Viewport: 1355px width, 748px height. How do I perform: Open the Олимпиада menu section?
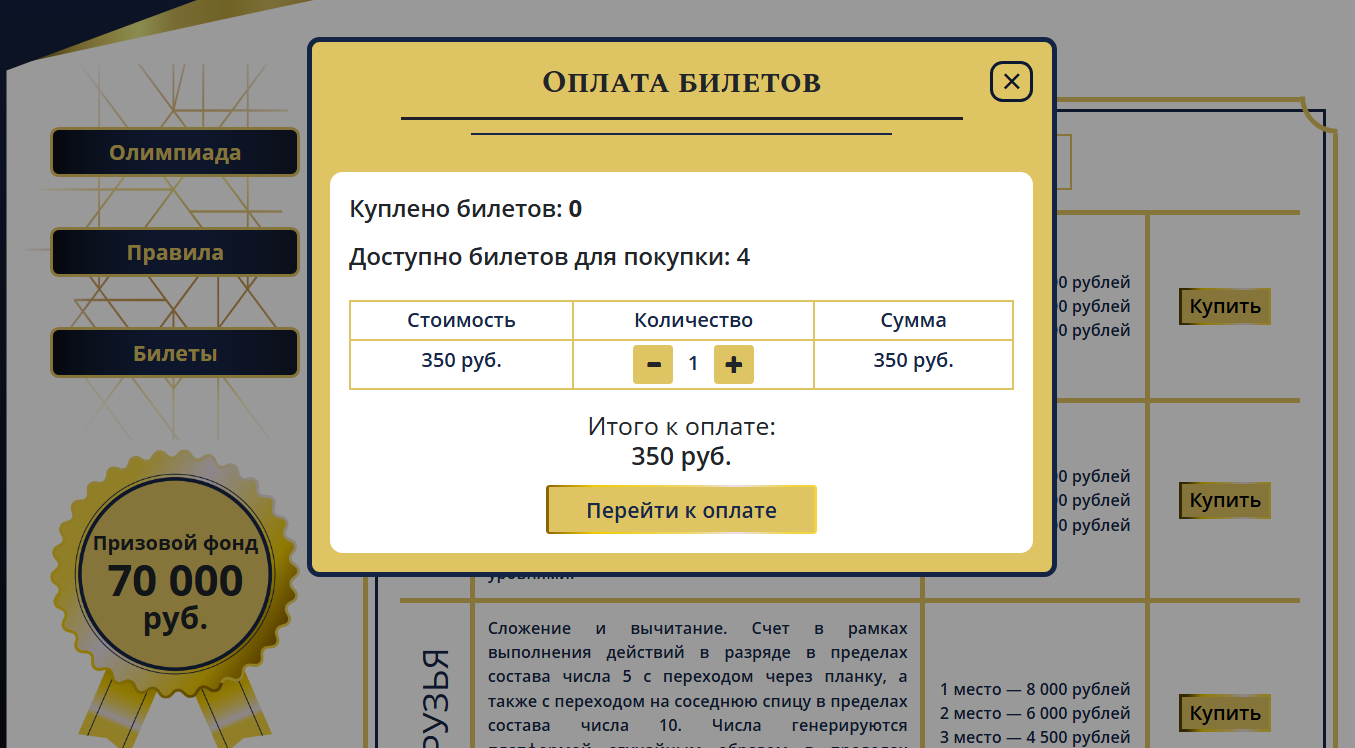175,153
